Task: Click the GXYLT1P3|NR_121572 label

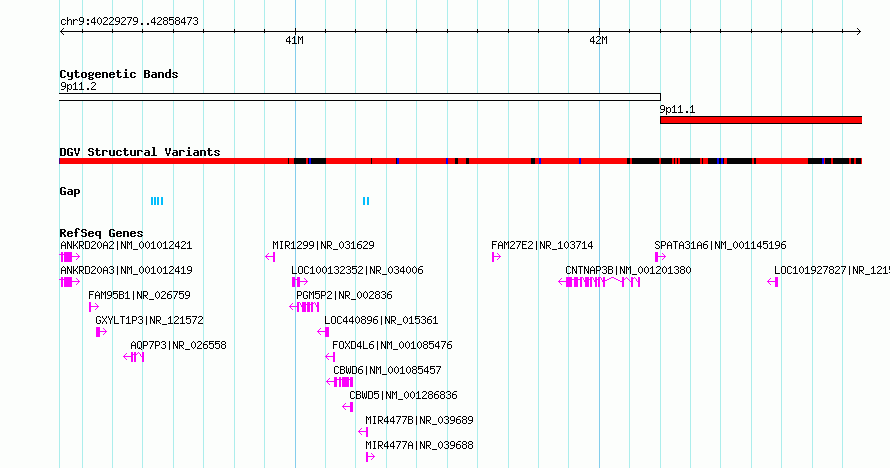Action: coord(149,320)
